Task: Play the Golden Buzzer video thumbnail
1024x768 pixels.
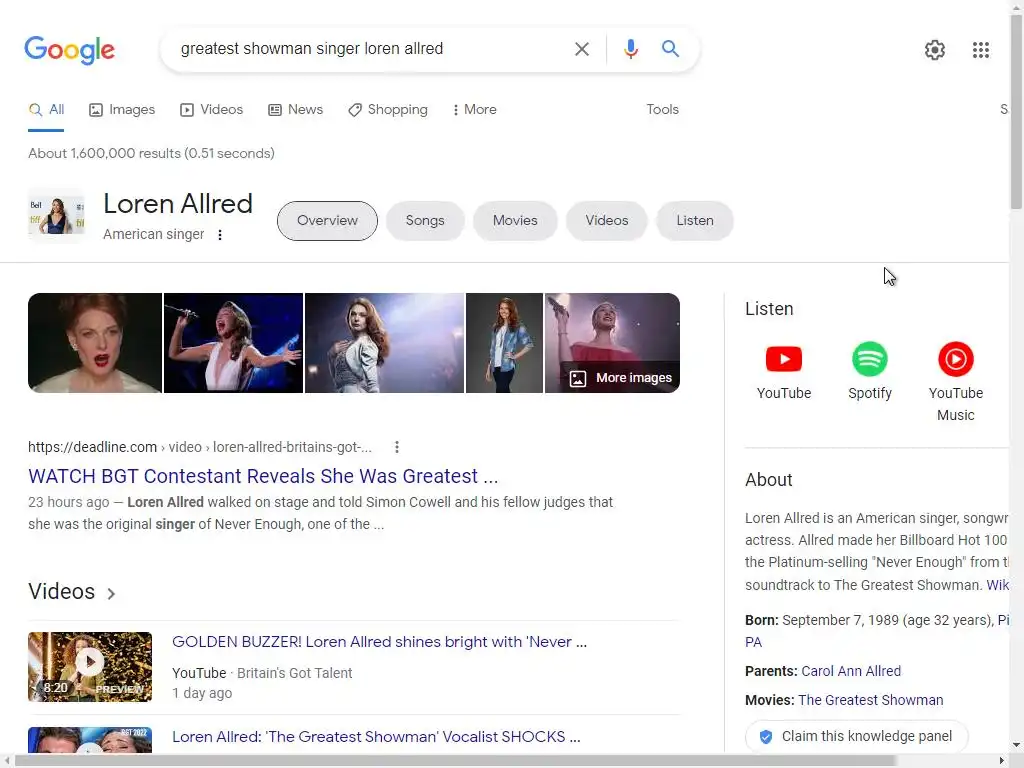Action: (90, 667)
